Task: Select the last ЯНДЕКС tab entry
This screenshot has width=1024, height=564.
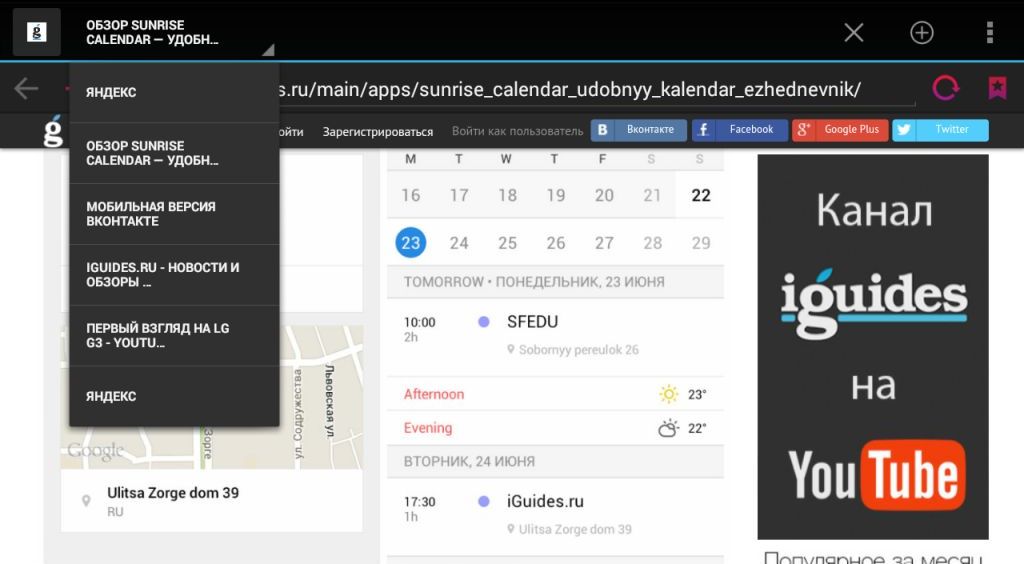Action: tap(174, 396)
